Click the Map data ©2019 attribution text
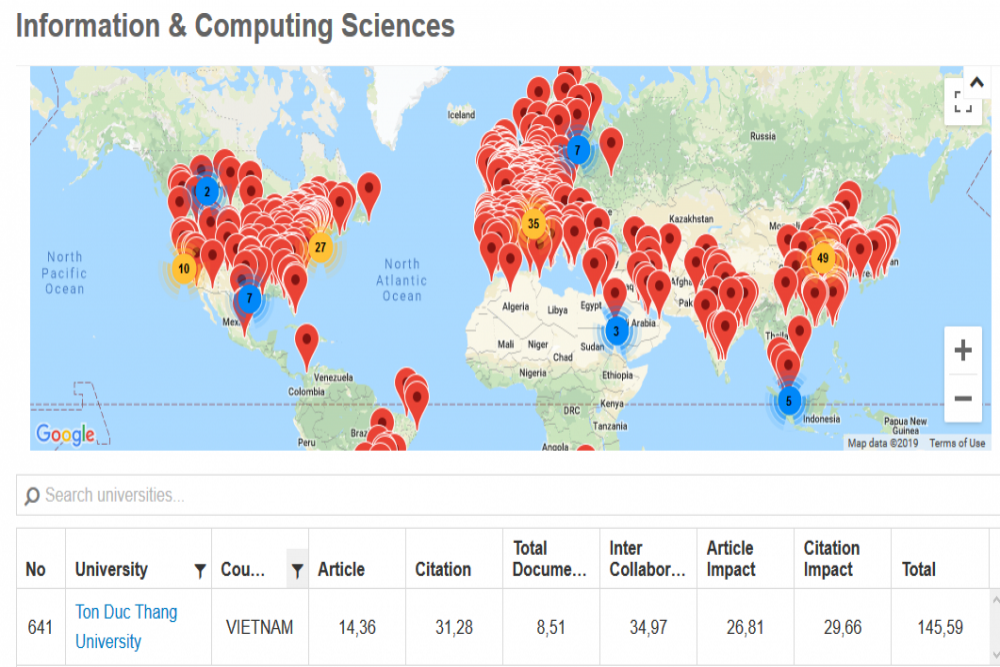The image size is (1000, 667). pos(883,443)
